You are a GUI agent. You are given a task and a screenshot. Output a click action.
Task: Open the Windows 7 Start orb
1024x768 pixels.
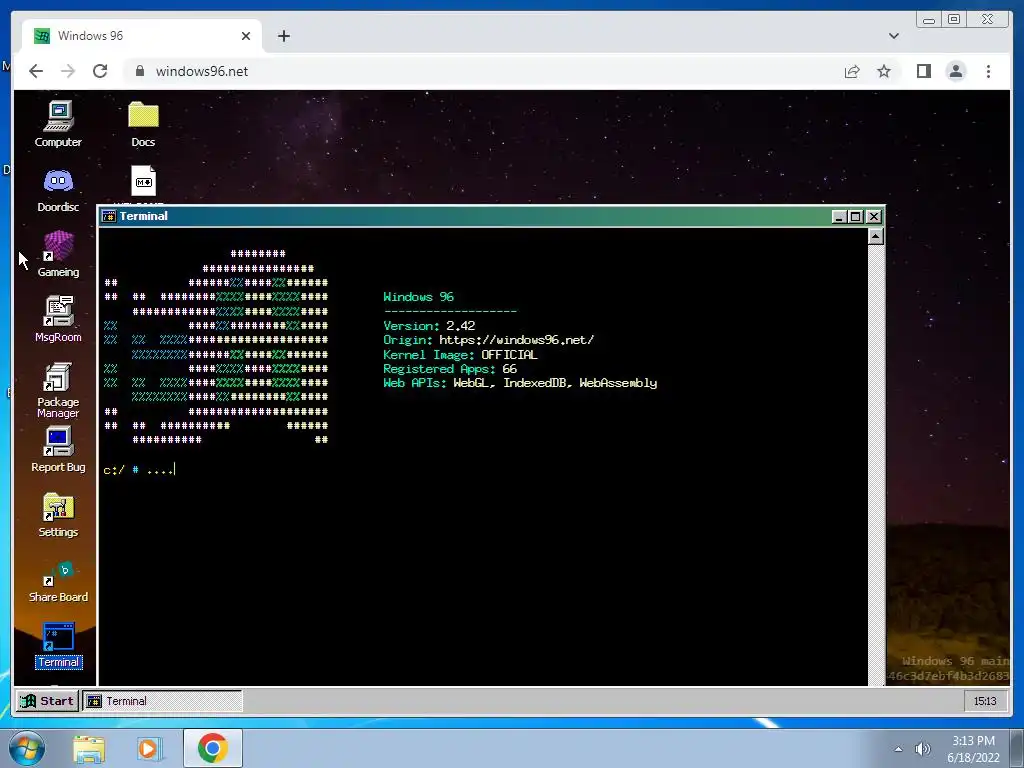coord(26,748)
